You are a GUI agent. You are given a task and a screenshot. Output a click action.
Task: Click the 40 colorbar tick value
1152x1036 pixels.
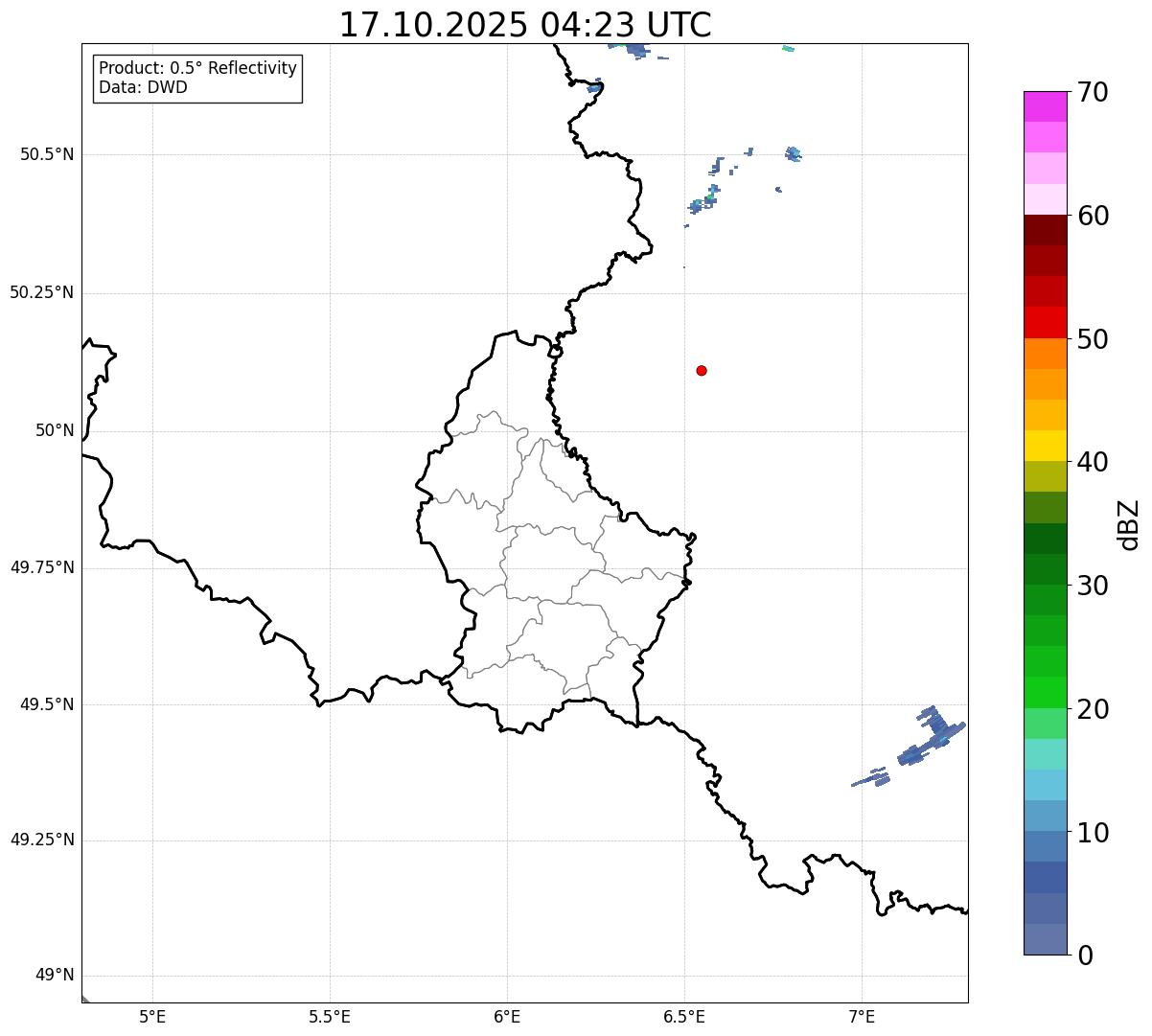point(1093,462)
